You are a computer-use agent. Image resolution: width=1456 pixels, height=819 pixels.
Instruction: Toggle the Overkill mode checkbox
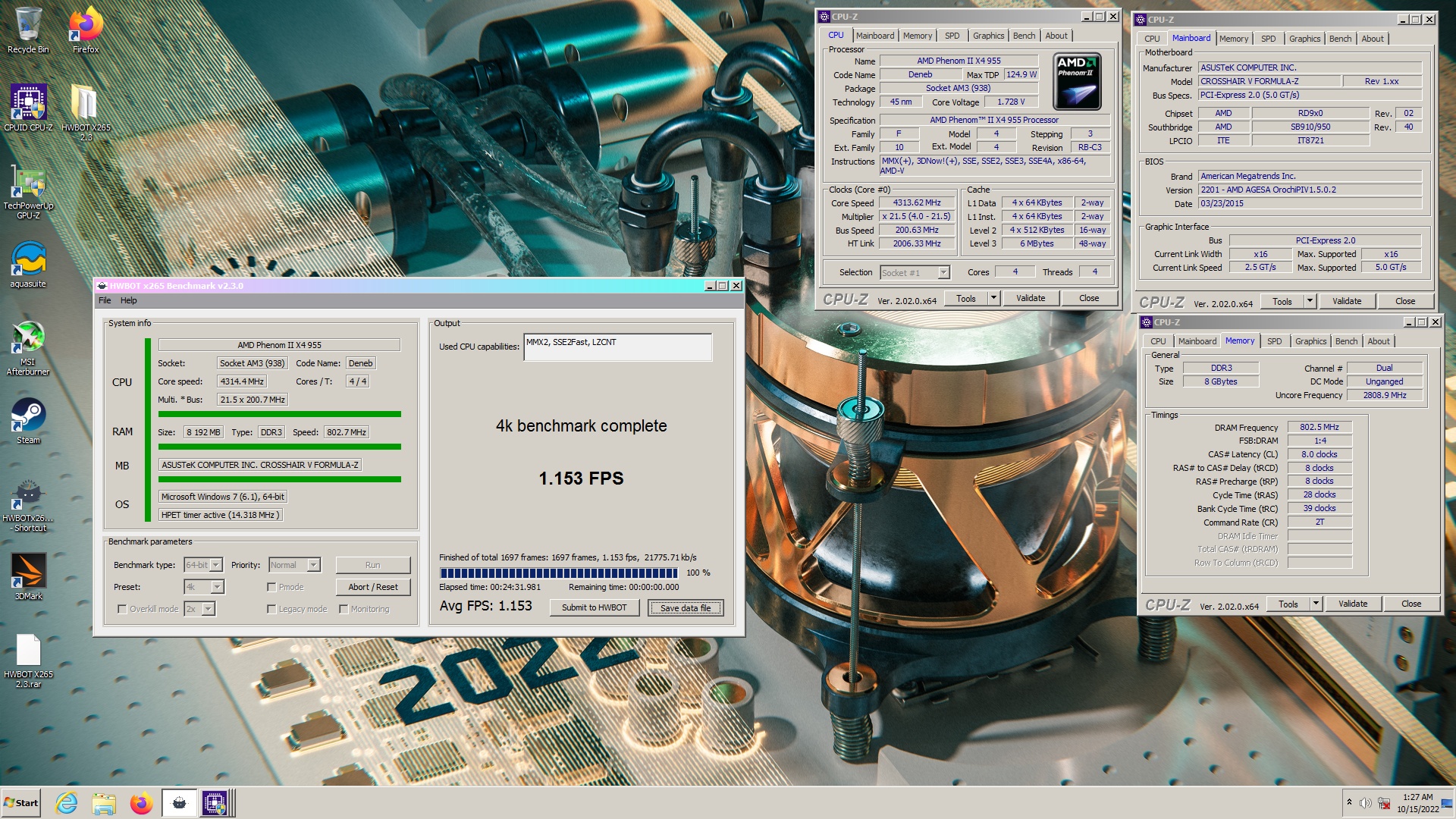122,609
